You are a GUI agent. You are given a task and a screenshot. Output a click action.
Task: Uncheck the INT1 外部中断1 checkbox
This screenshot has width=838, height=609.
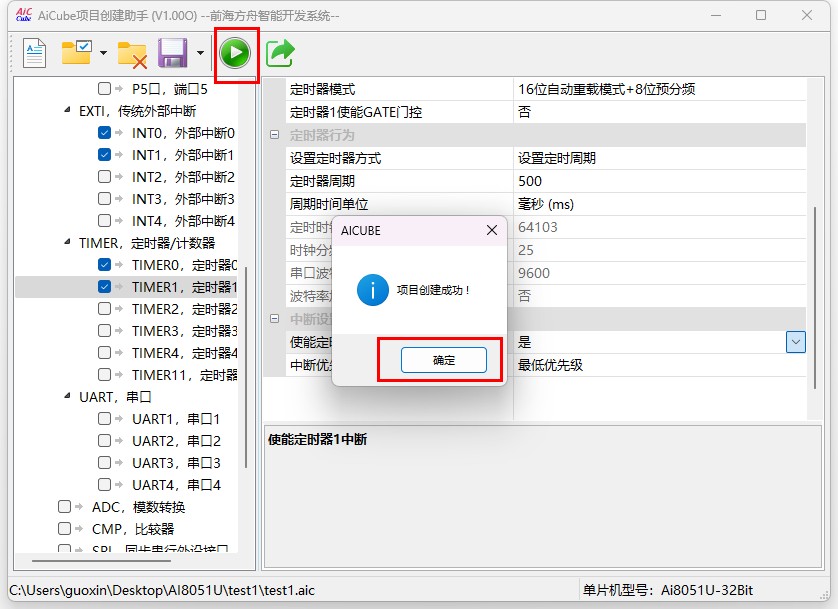pyautogui.click(x=104, y=154)
